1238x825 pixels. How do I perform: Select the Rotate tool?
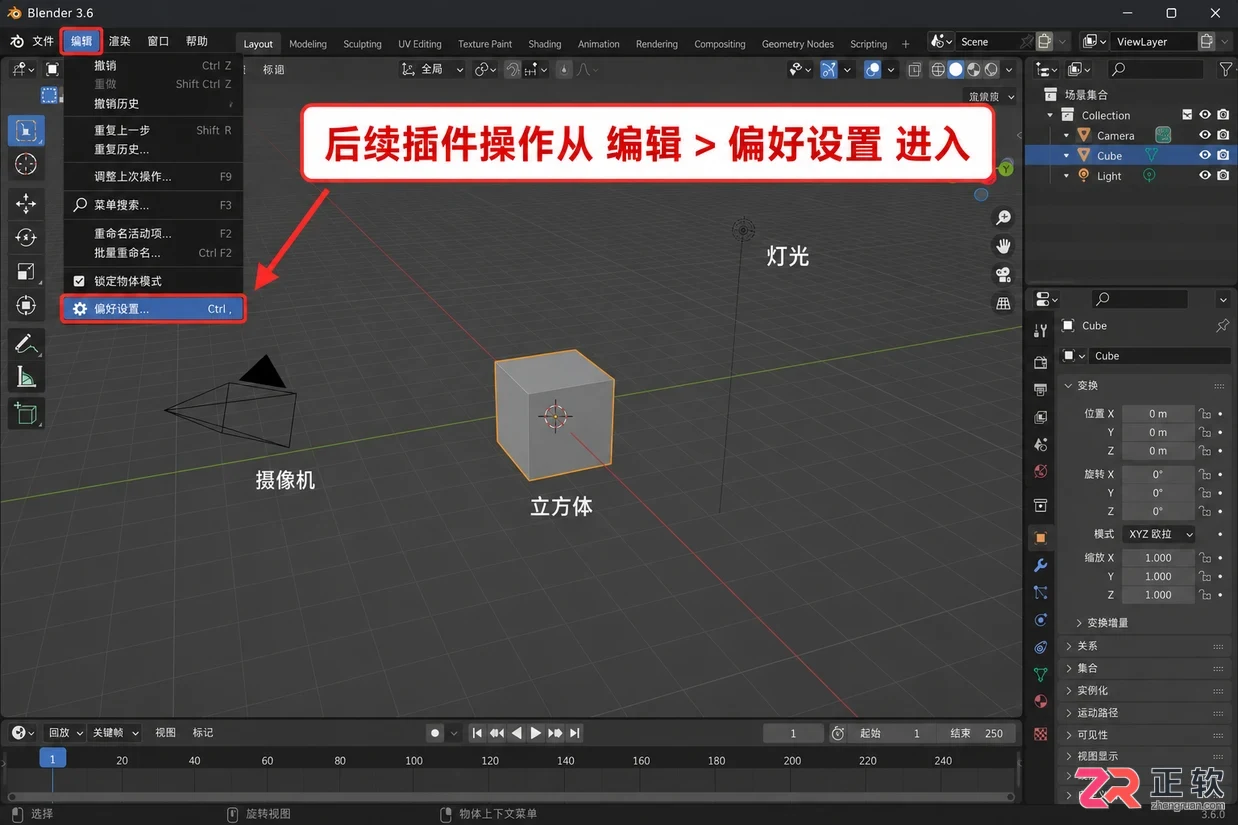[x=26, y=238]
